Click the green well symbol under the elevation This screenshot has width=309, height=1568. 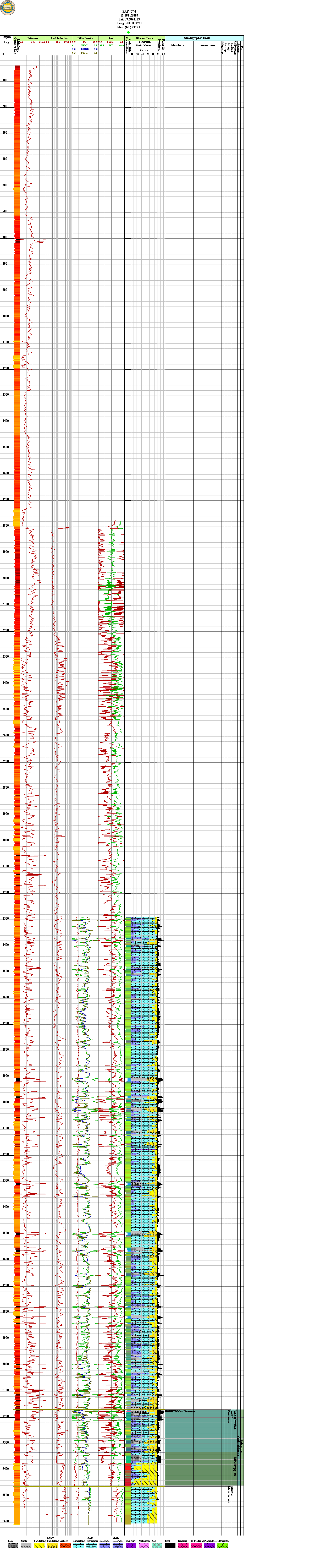click(128, 32)
